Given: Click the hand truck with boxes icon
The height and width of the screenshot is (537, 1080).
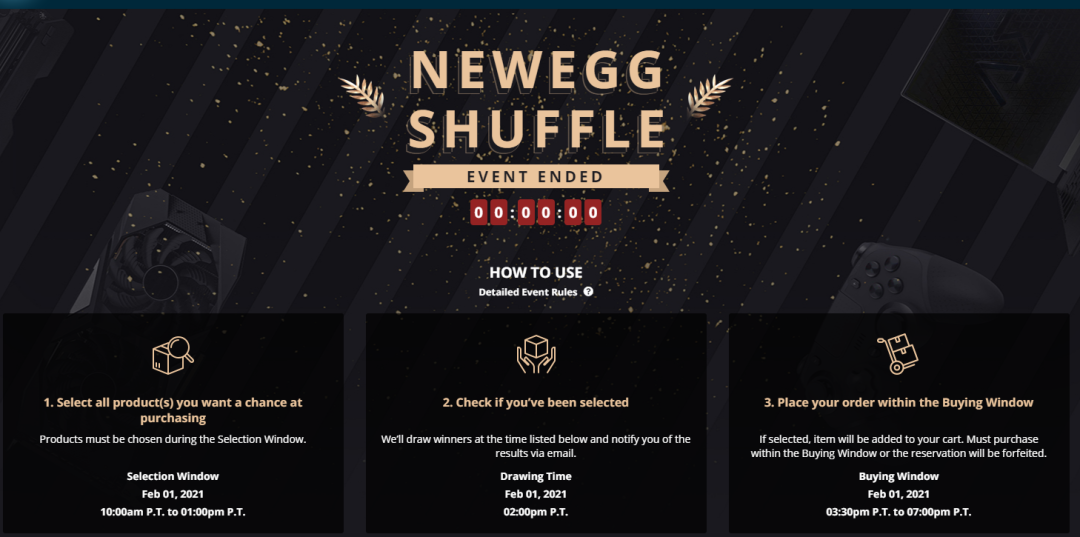Looking at the screenshot, I should click(x=898, y=355).
